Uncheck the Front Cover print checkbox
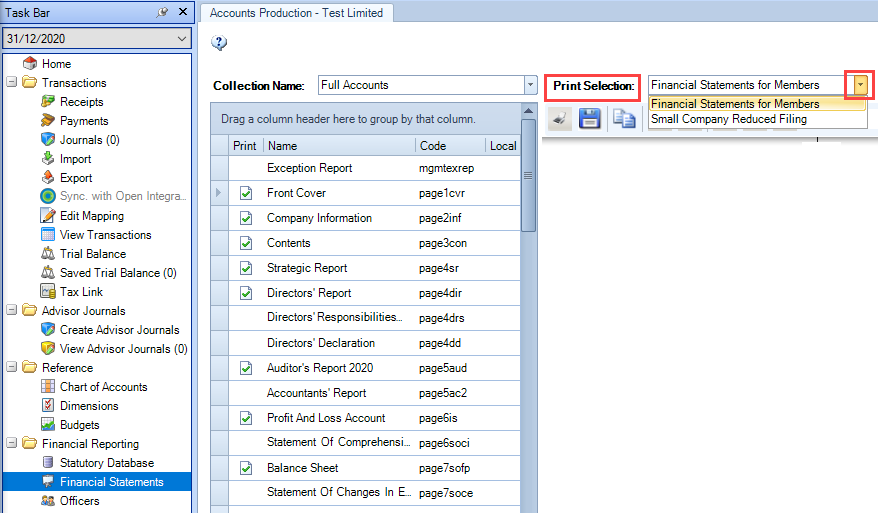 (246, 193)
